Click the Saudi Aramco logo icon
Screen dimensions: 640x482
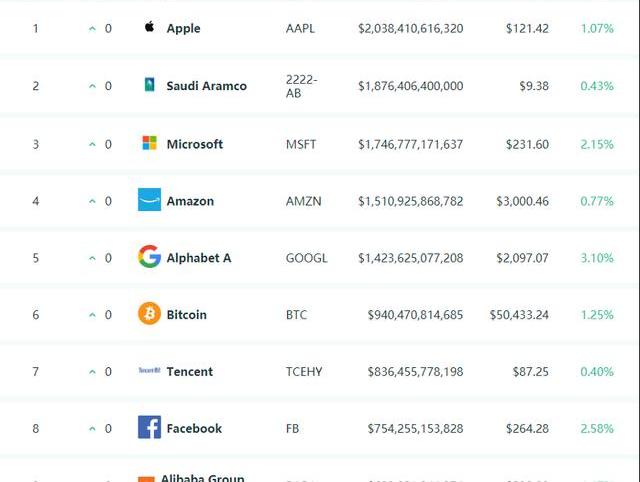(149, 85)
